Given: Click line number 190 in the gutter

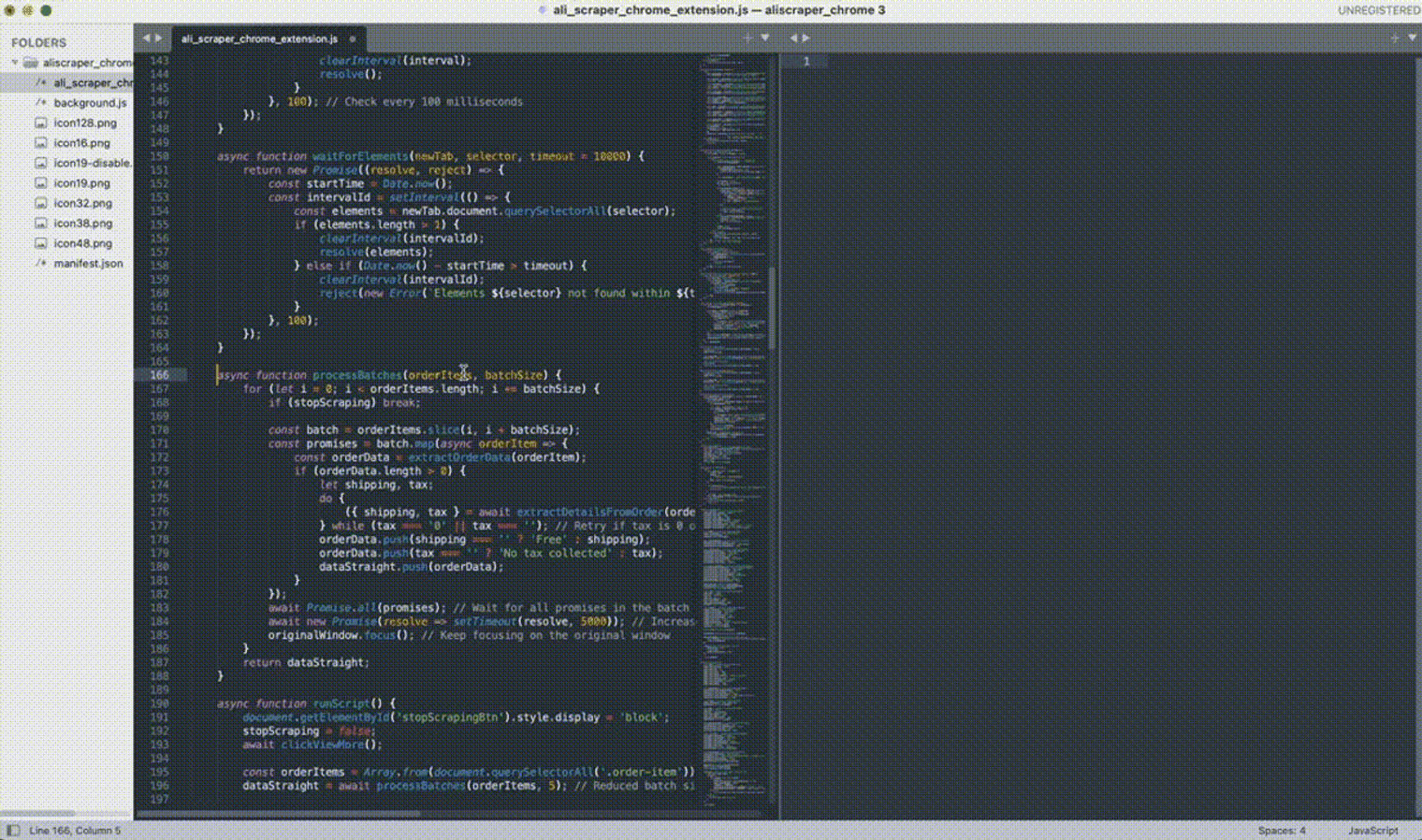Looking at the screenshot, I should 159,703.
